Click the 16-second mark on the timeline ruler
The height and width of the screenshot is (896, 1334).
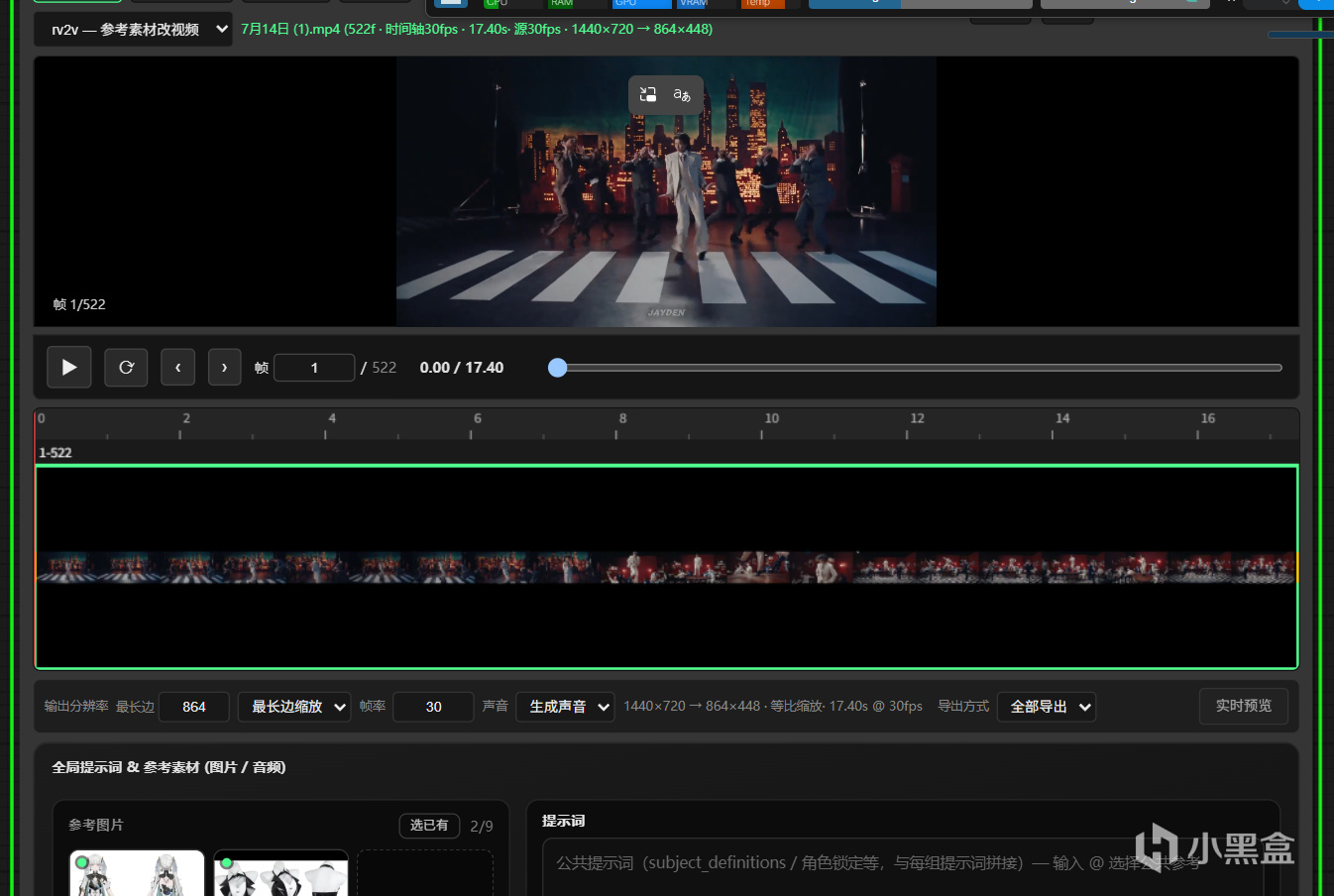1208,419
